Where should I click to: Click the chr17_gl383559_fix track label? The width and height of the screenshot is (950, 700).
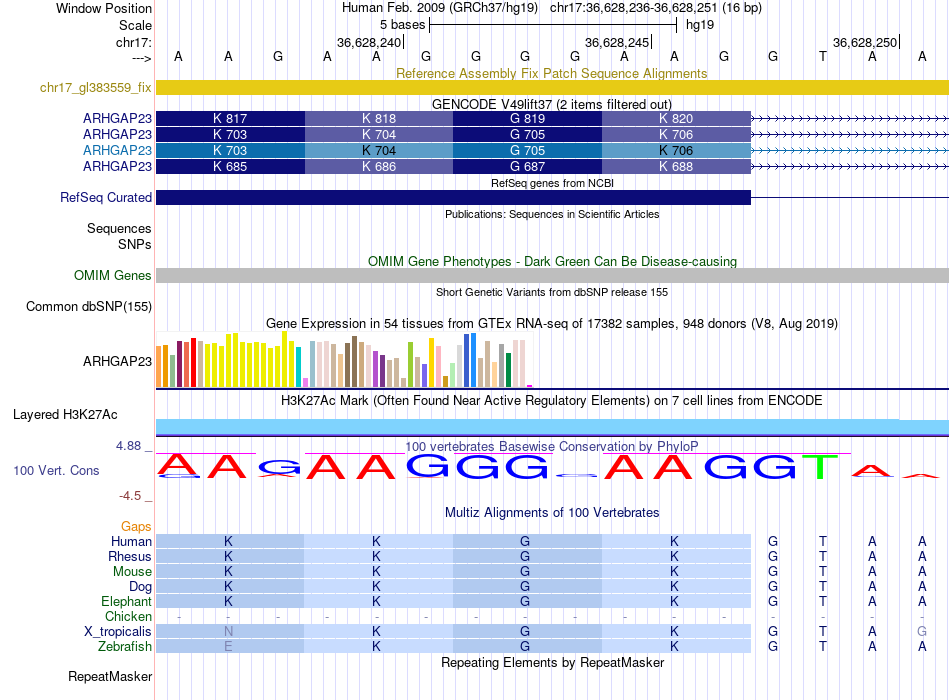(x=95, y=87)
